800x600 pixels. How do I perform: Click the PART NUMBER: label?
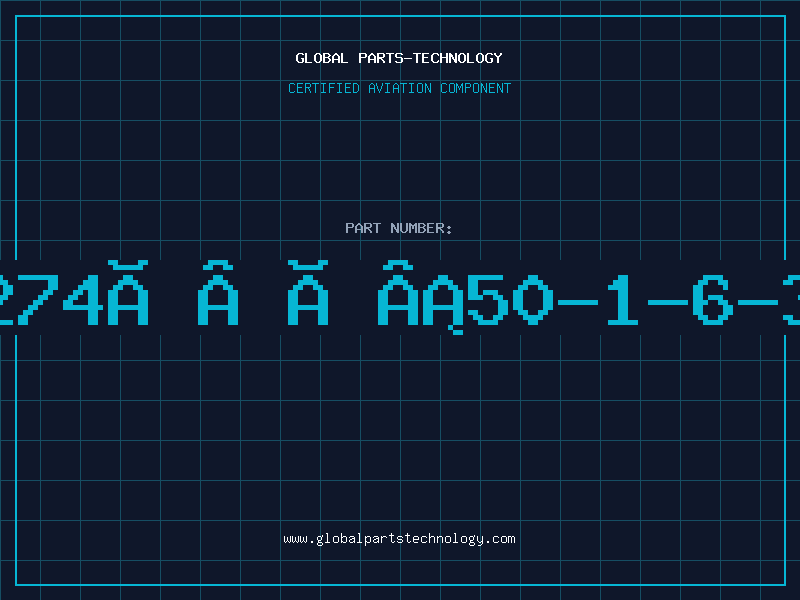coord(399,228)
